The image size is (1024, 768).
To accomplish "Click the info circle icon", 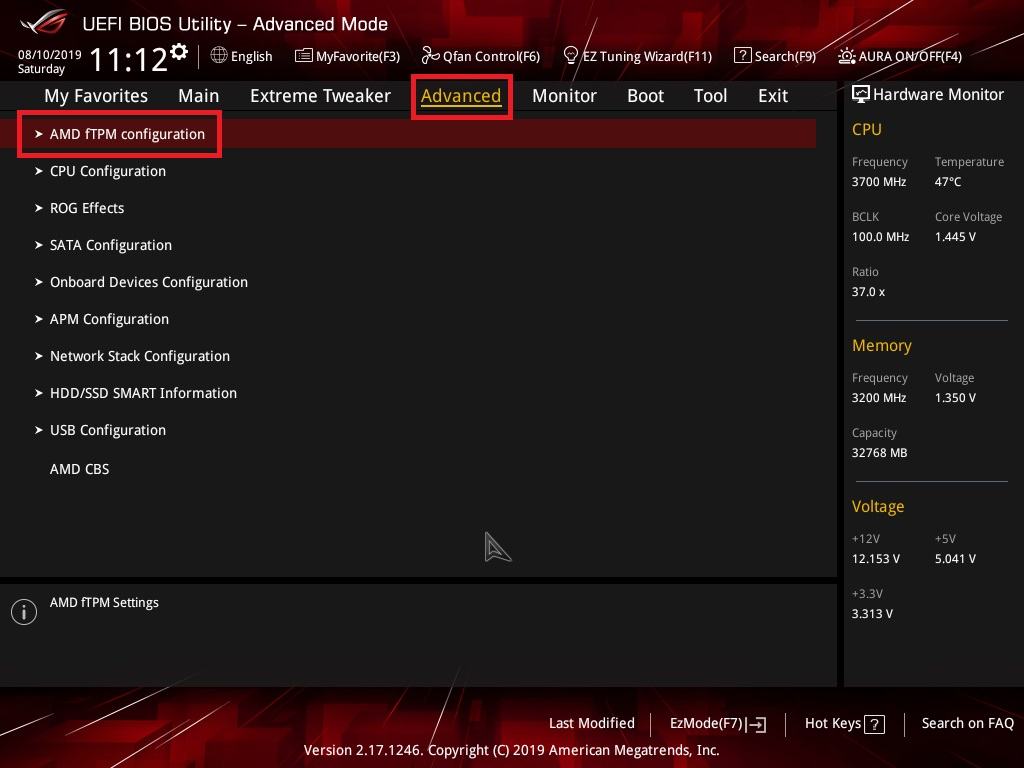I will 24,612.
